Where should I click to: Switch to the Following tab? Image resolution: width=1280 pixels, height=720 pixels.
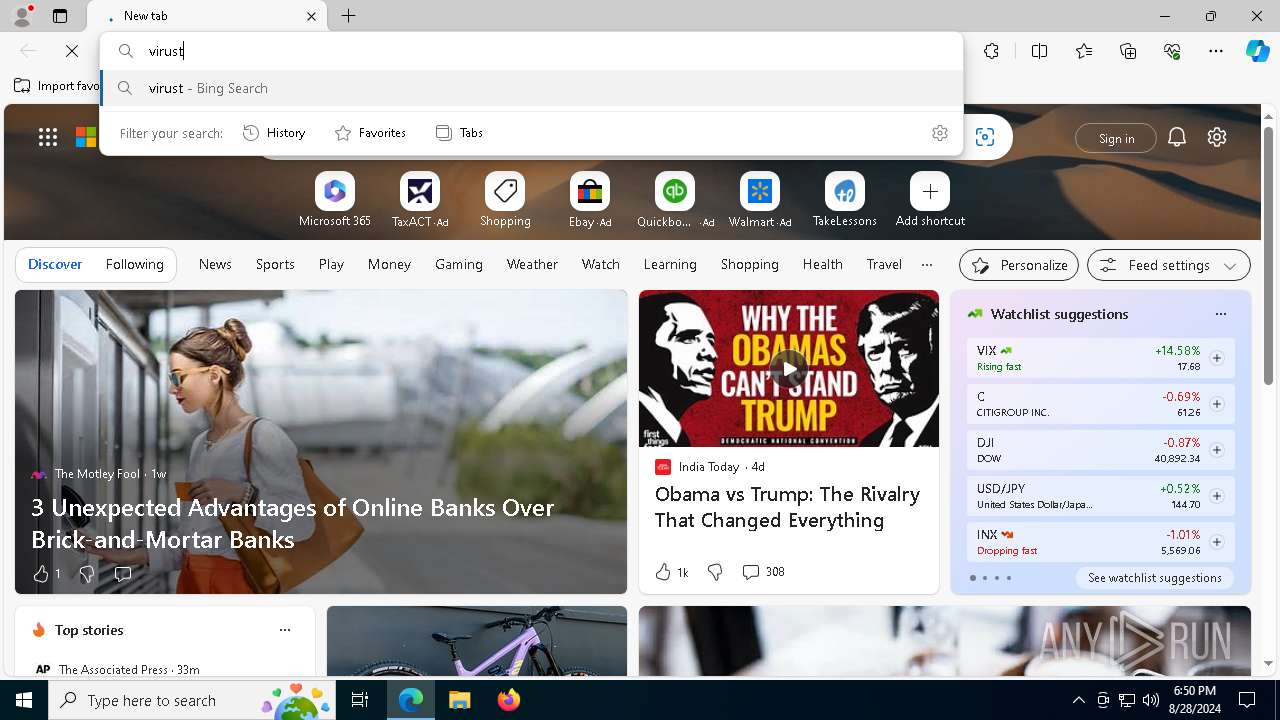pyautogui.click(x=134, y=264)
